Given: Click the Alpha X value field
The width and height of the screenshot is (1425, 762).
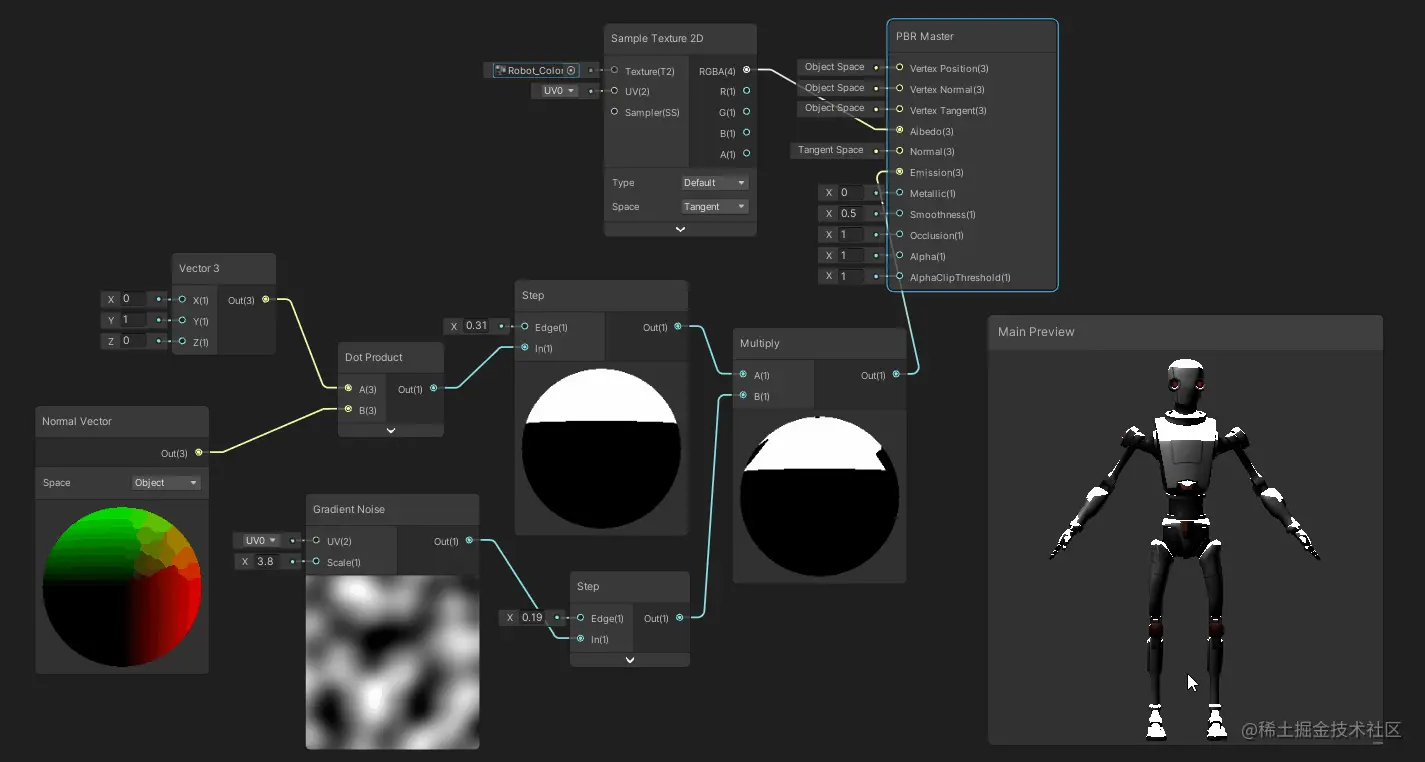Looking at the screenshot, I should (851, 256).
